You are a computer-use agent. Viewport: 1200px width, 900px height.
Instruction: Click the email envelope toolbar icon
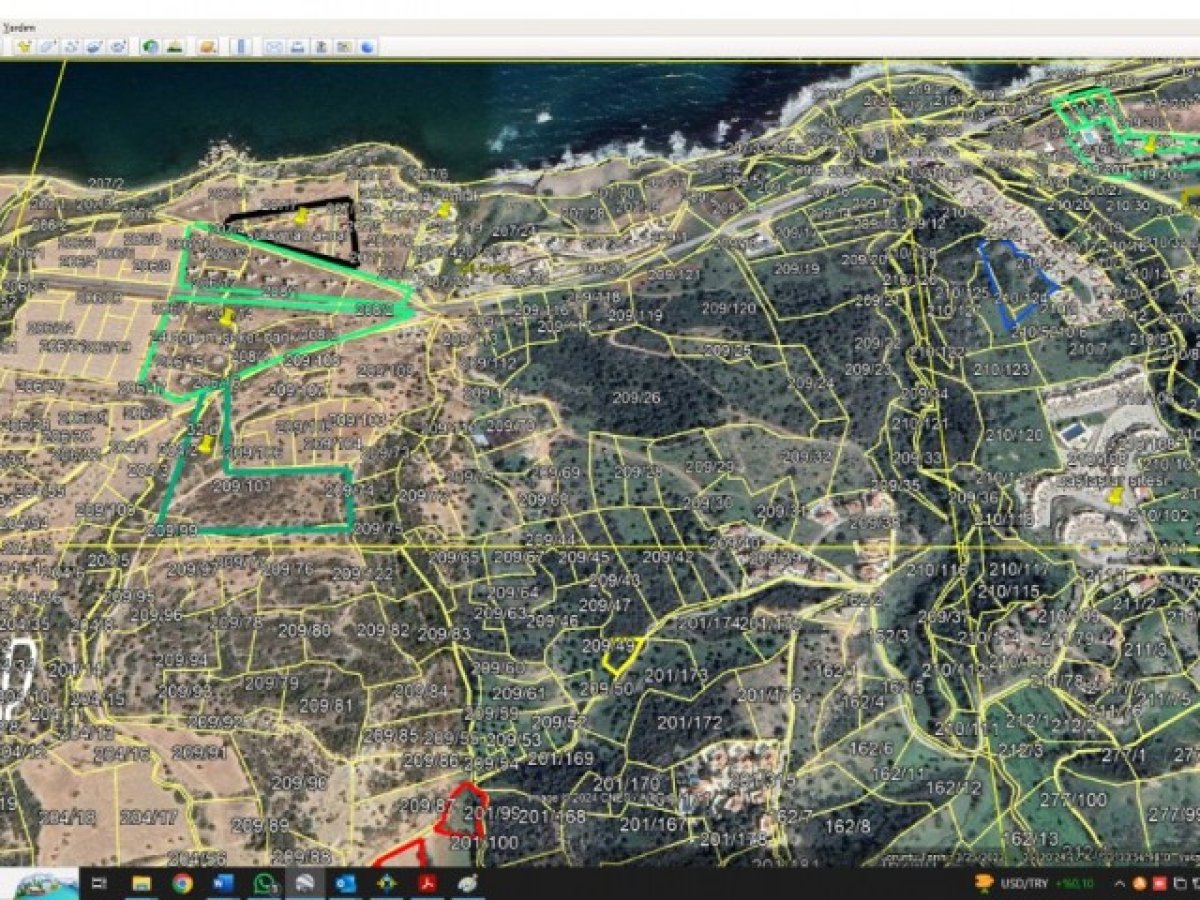click(x=272, y=47)
